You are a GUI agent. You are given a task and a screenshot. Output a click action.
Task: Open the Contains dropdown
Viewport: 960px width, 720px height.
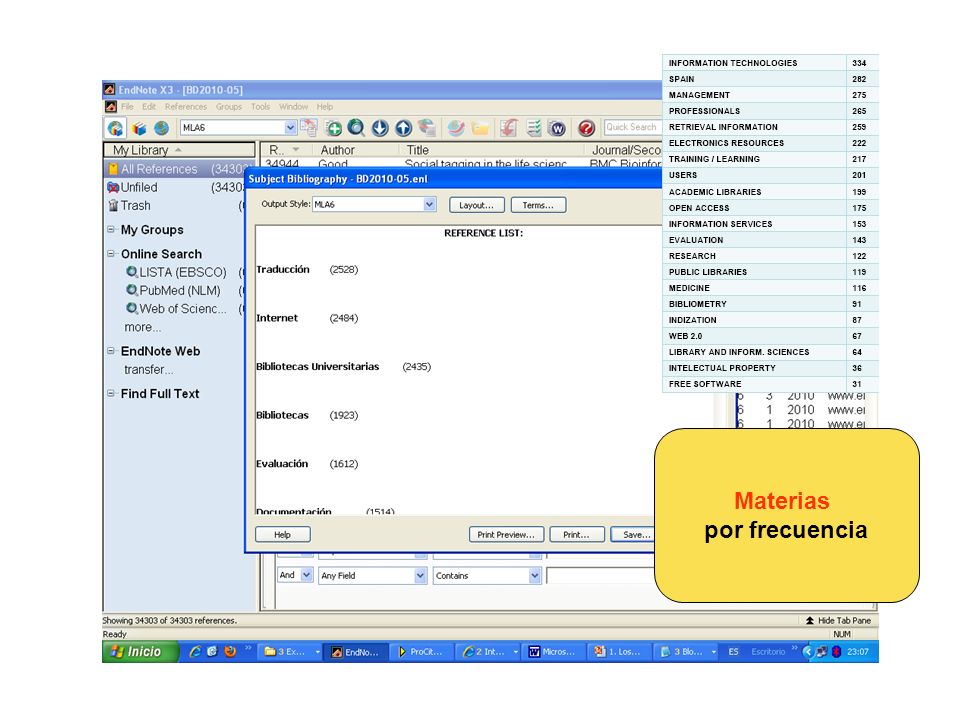pos(534,576)
